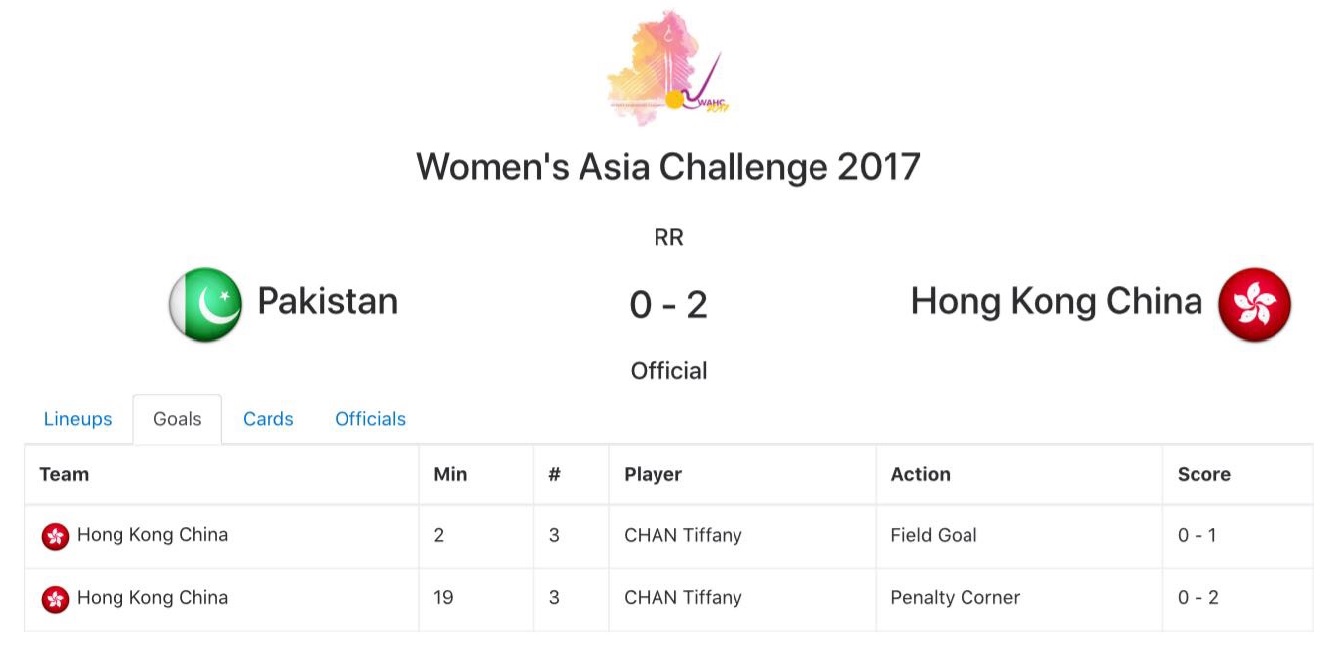Select CHAN Tiffany in Penalty Corner row
Viewport: 1338px width, 672px height.
point(683,598)
